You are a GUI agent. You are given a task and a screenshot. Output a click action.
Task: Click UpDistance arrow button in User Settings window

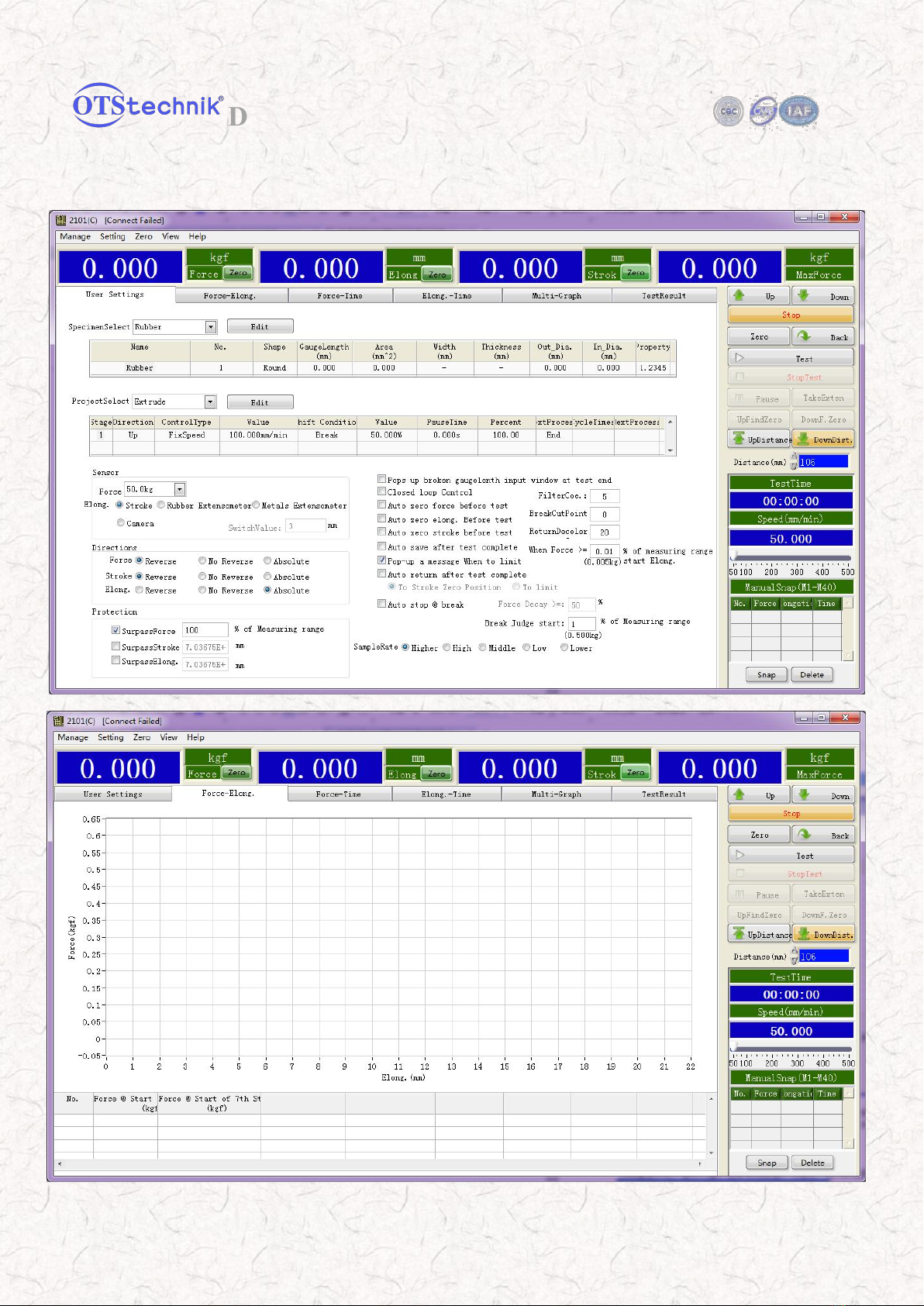click(760, 439)
